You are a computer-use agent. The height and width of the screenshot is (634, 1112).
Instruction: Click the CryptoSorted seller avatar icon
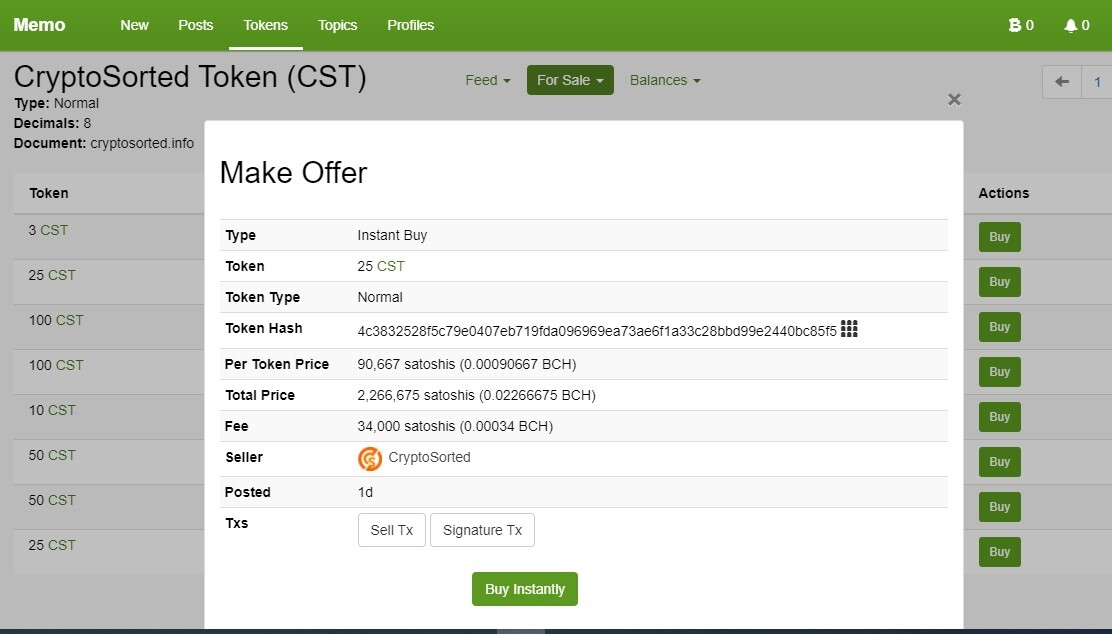[x=369, y=459]
